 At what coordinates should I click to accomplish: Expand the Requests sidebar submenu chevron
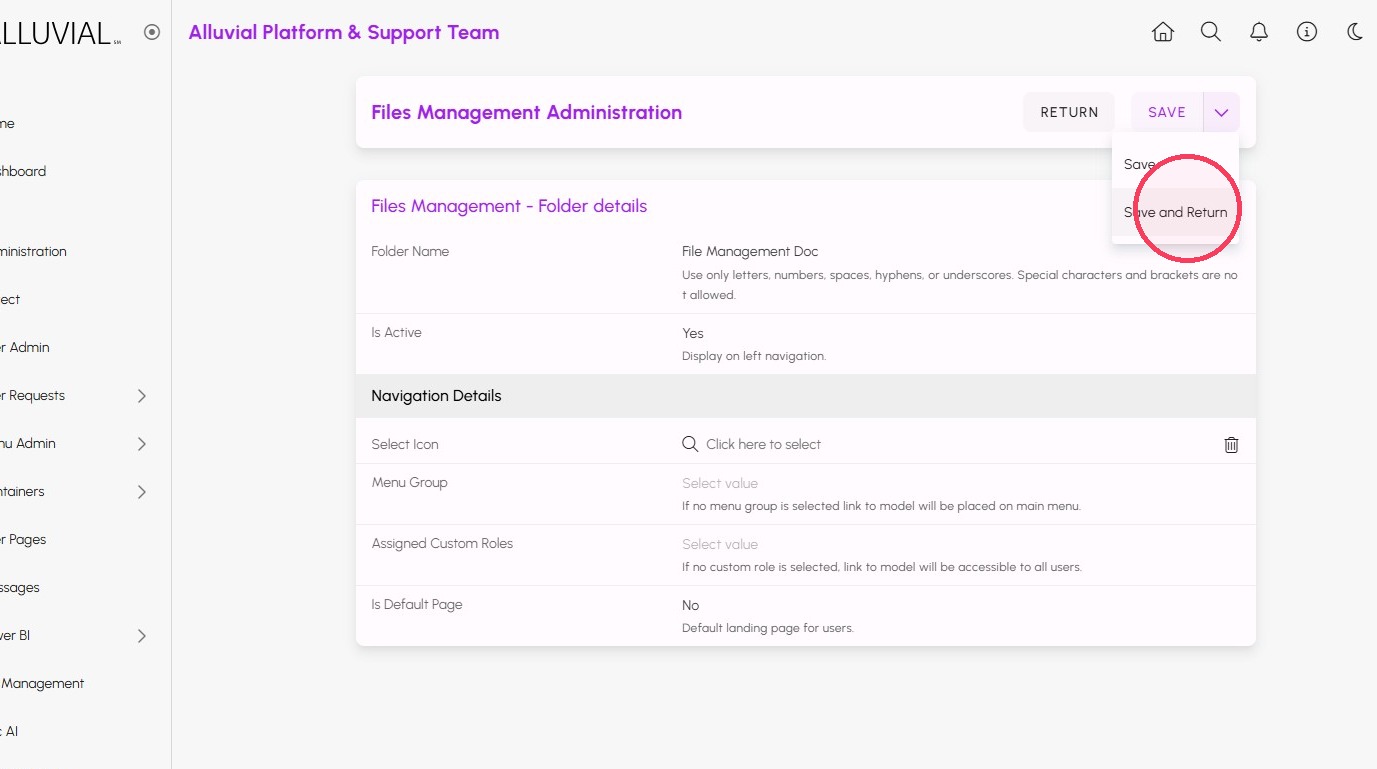click(142, 396)
